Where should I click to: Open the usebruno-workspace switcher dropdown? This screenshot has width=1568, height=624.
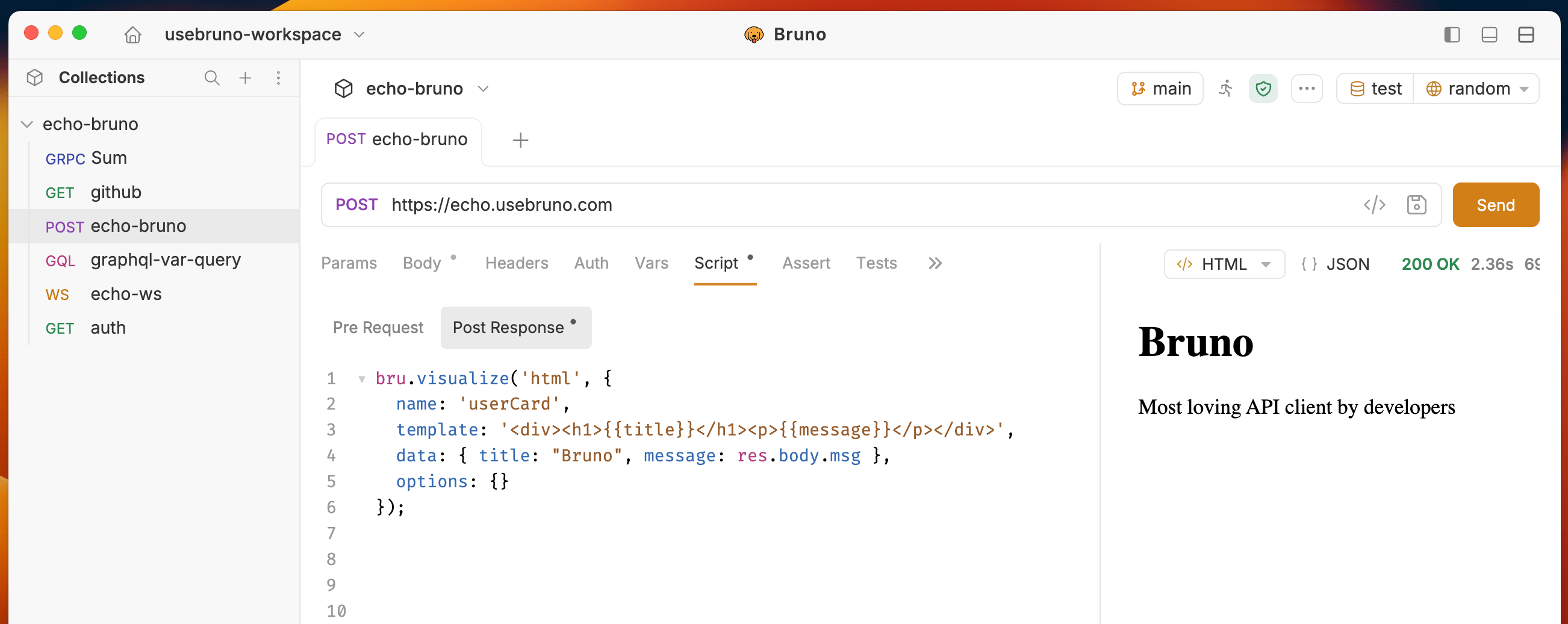265,35
